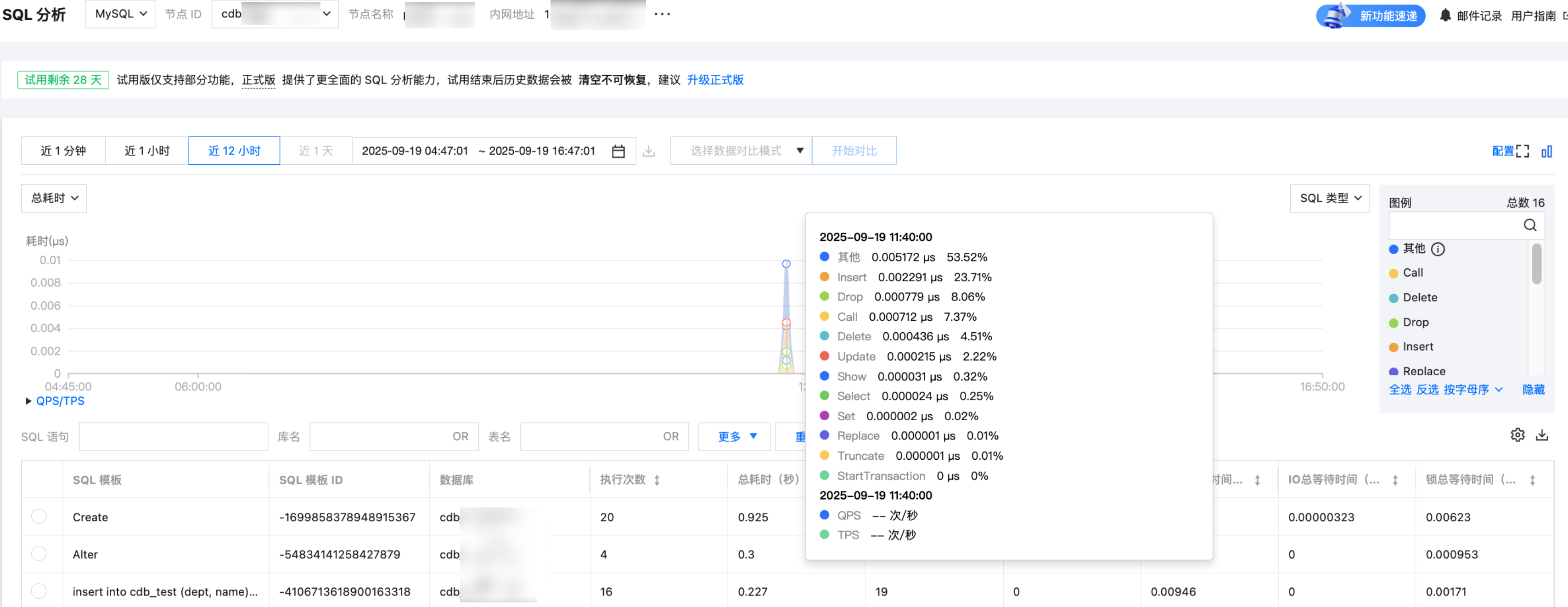Open the MySQL database type dropdown
The height and width of the screenshot is (607, 1568).
(x=120, y=14)
